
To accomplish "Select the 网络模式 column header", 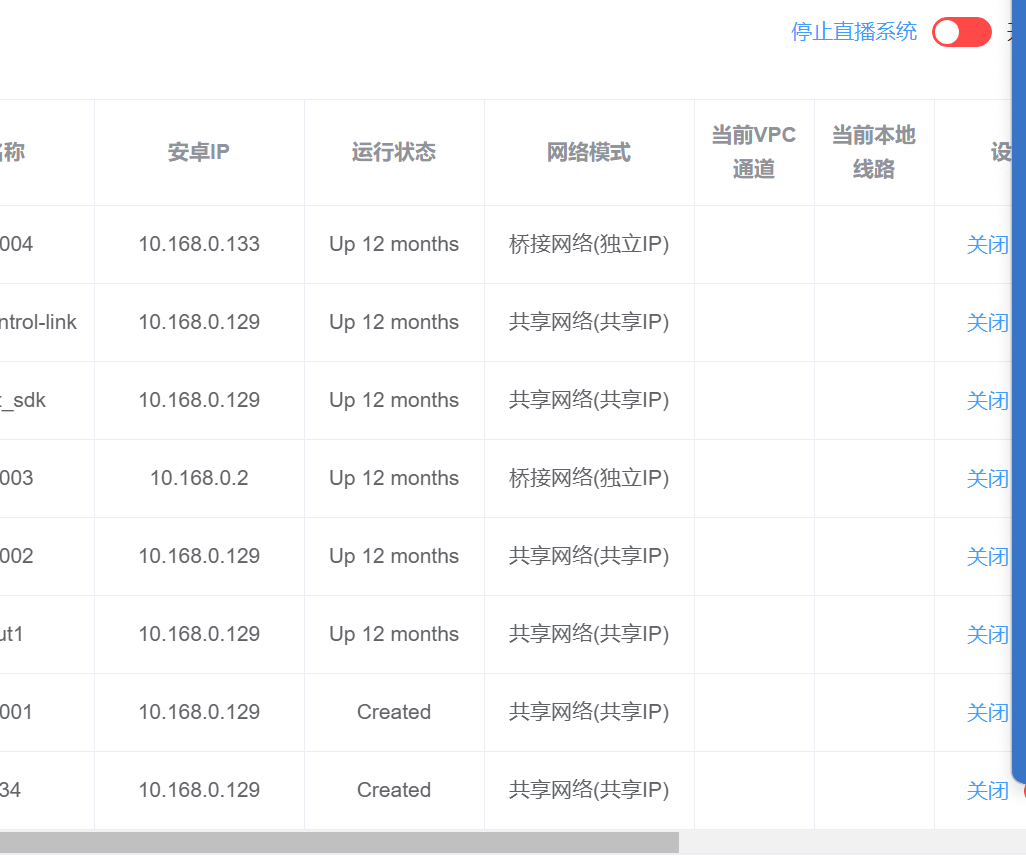I will 589,153.
